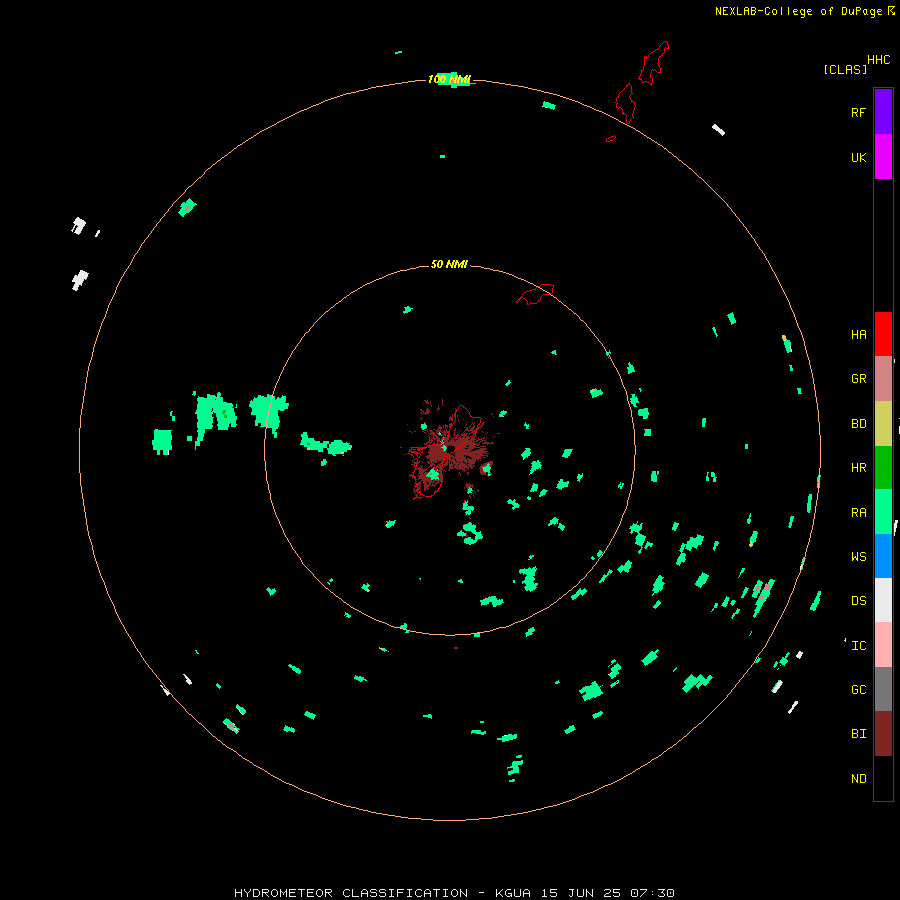Click the UK legend label
Screen dimensions: 900x900
click(858, 157)
